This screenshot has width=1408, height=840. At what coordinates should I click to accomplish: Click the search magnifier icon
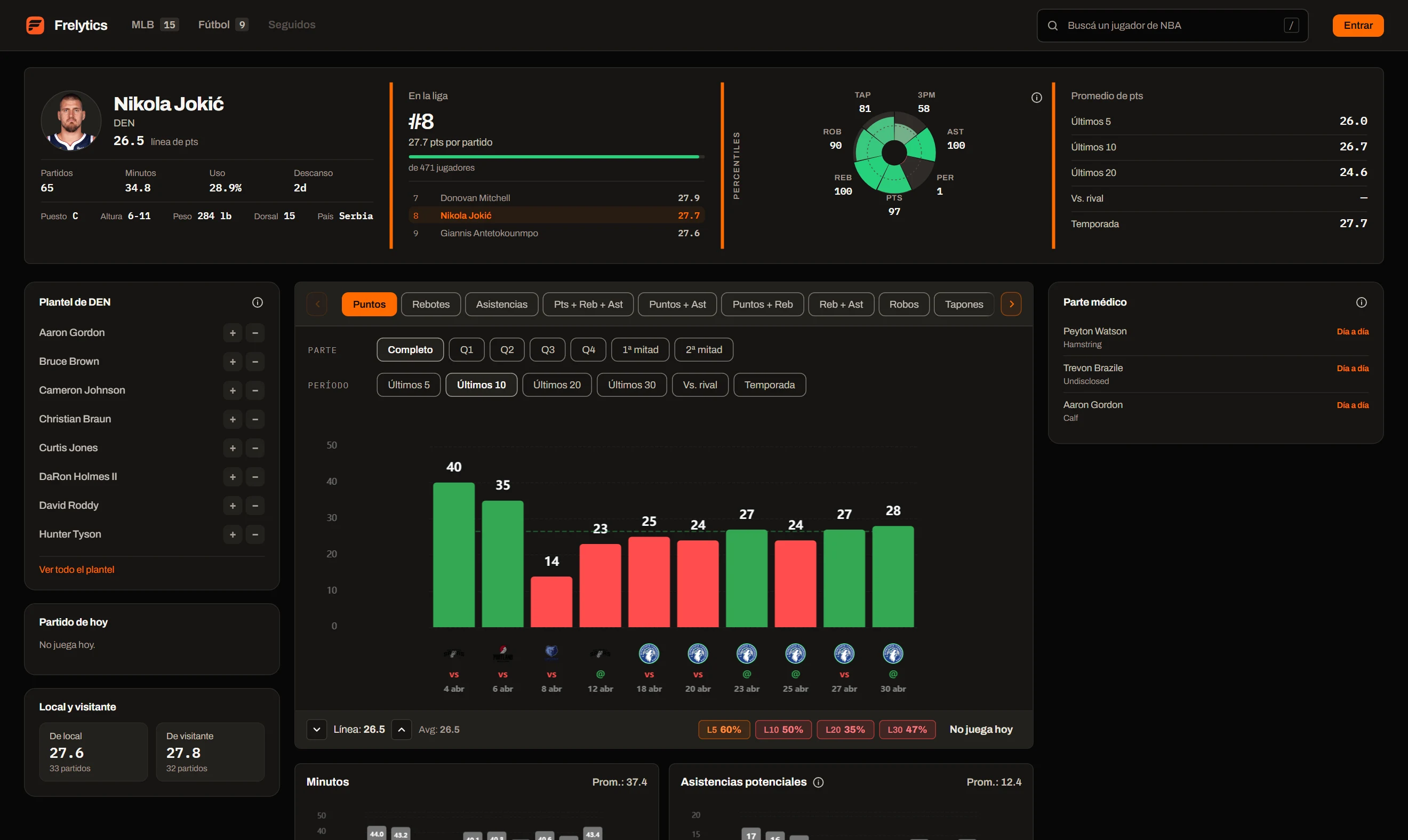pos(1053,26)
